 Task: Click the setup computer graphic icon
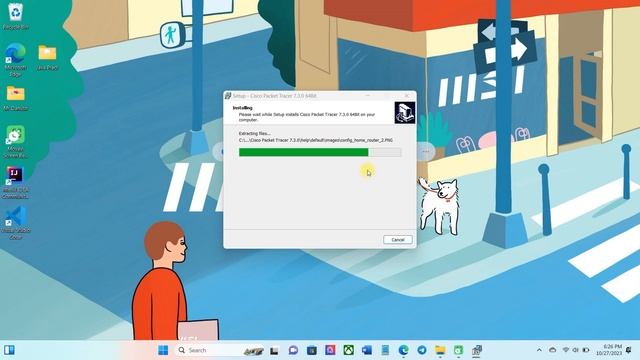404,113
